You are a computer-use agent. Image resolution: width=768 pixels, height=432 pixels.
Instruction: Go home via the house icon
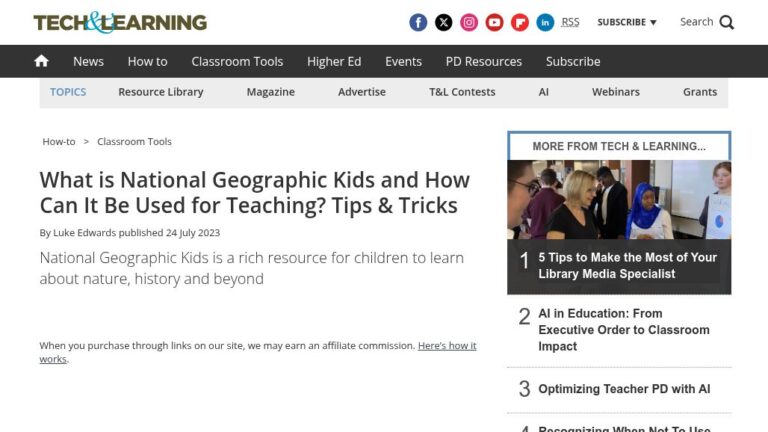pyautogui.click(x=42, y=61)
